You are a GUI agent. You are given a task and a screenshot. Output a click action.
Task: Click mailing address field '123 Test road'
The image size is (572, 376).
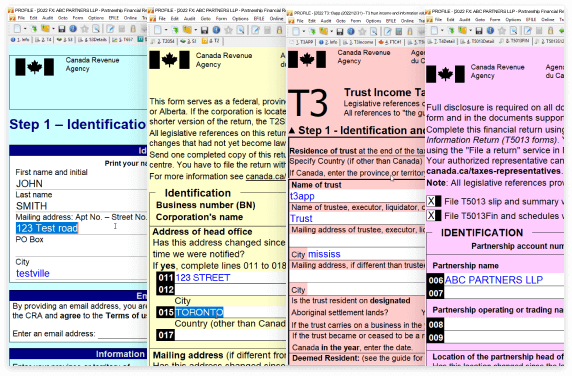pos(81,228)
